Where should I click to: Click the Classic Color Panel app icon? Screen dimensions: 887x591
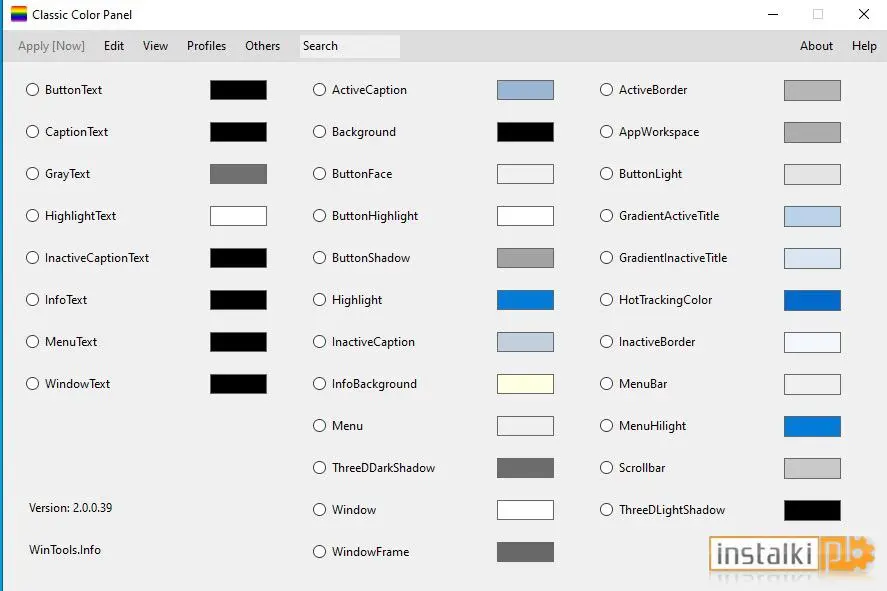[x=19, y=14]
